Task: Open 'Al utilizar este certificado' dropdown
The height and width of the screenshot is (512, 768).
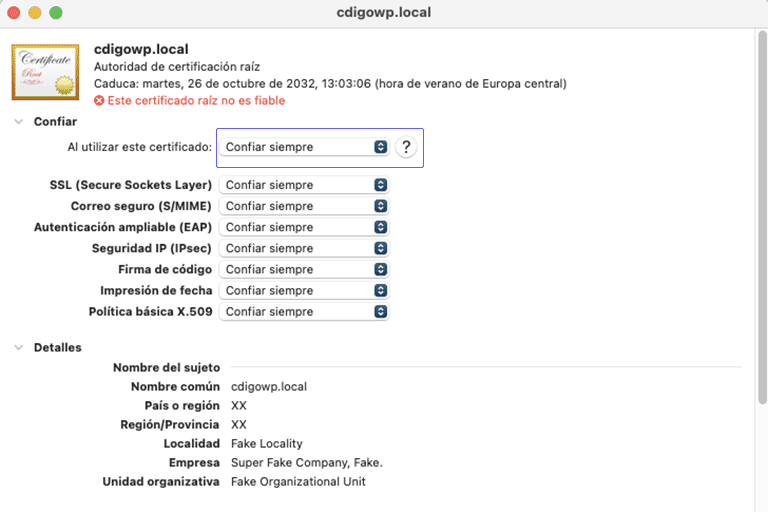Action: (304, 147)
